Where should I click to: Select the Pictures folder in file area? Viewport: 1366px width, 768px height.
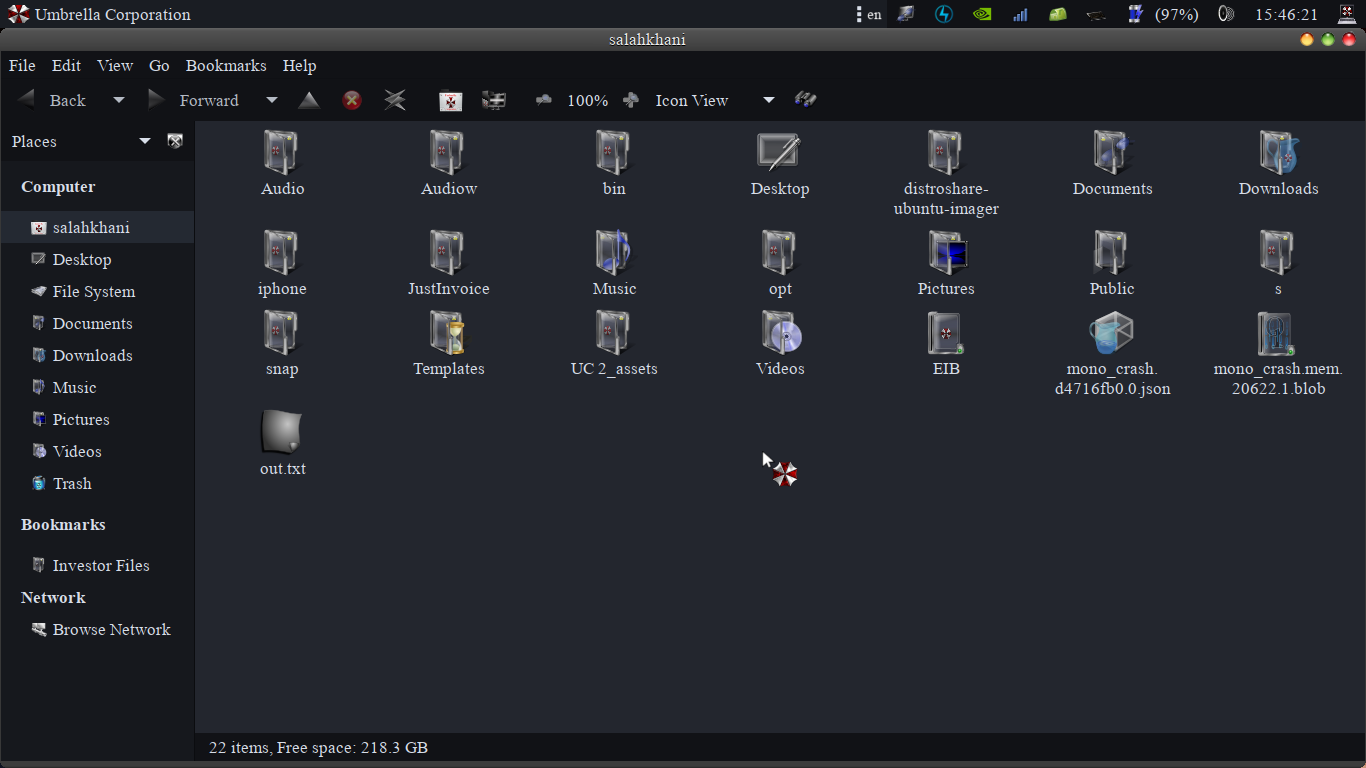[x=946, y=264]
